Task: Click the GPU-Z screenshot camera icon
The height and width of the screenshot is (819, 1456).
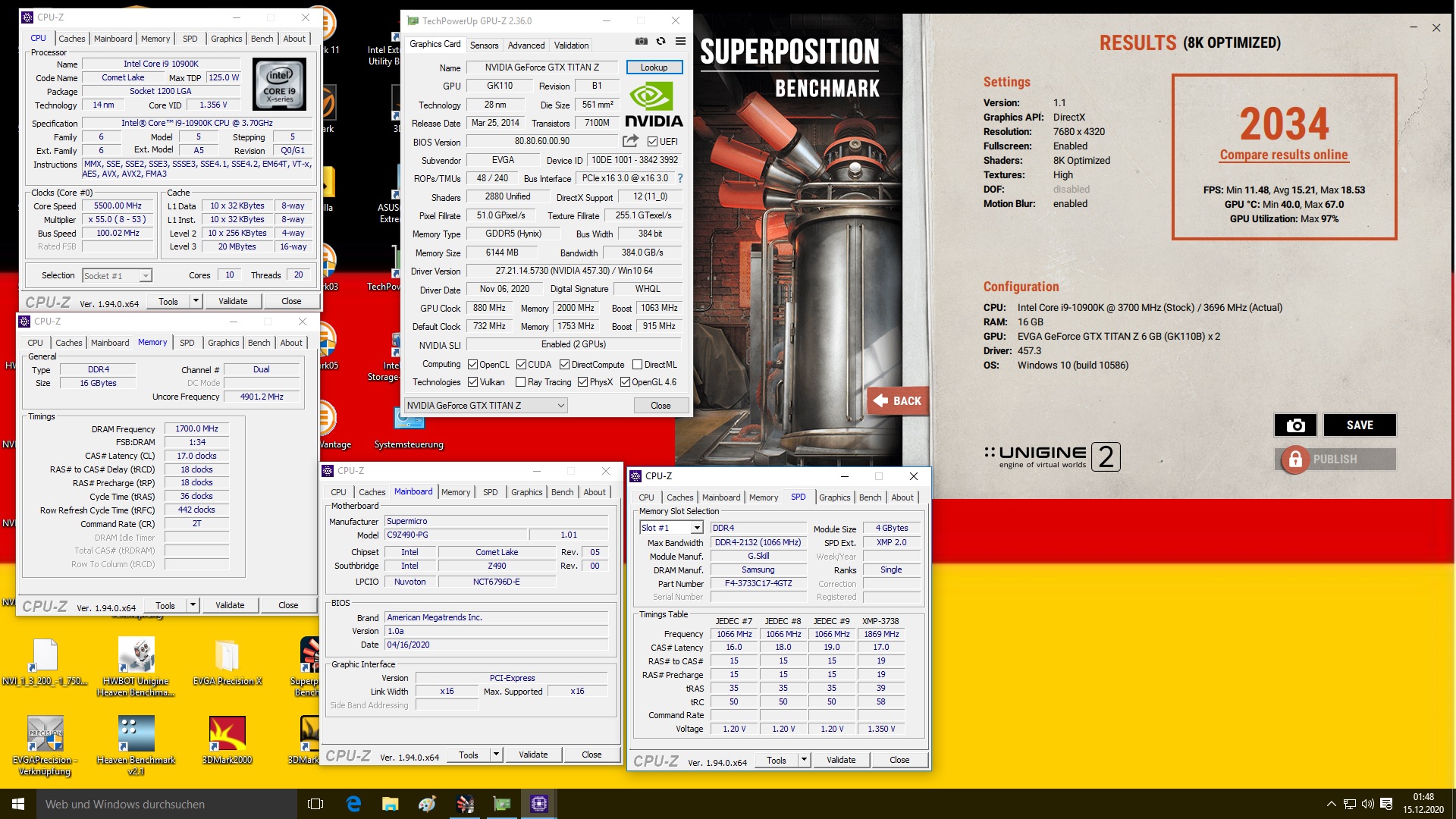Action: point(641,41)
